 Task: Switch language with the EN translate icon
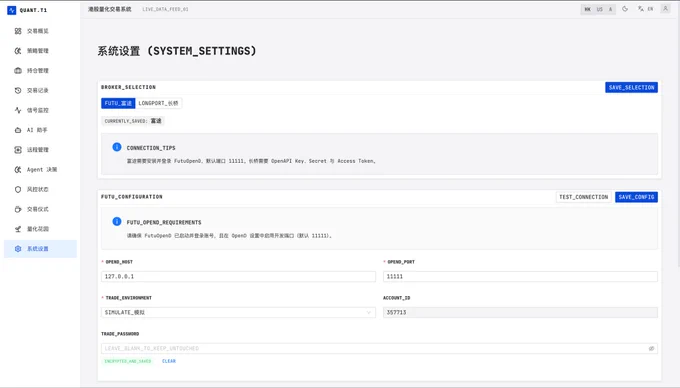tap(645, 9)
